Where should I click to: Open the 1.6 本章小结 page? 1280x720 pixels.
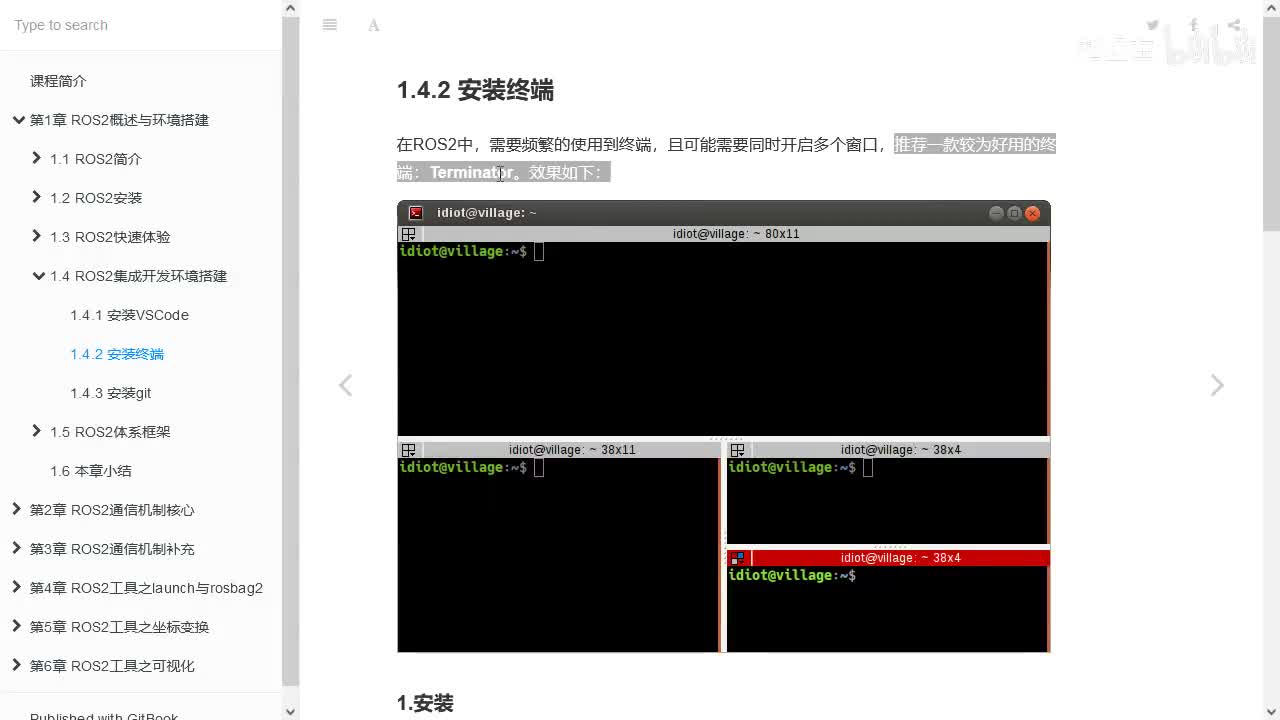click(91, 471)
